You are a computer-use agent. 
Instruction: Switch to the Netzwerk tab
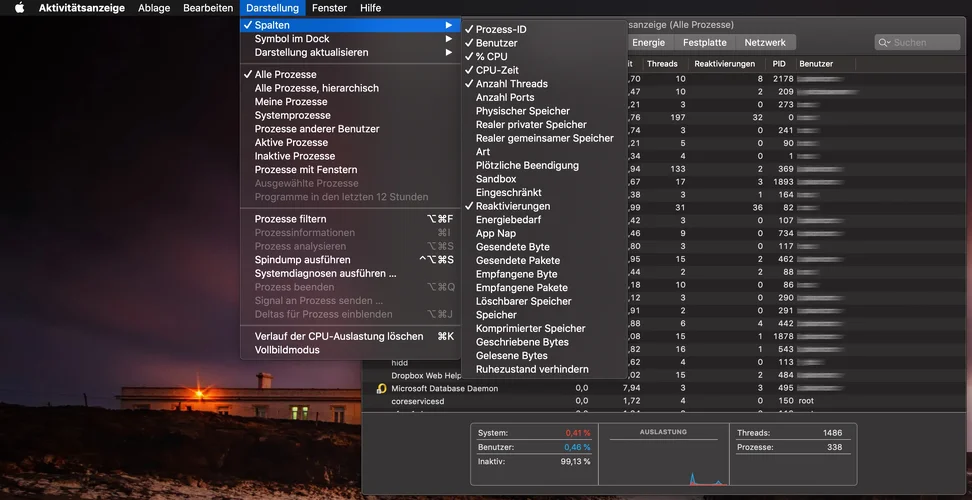coord(765,43)
